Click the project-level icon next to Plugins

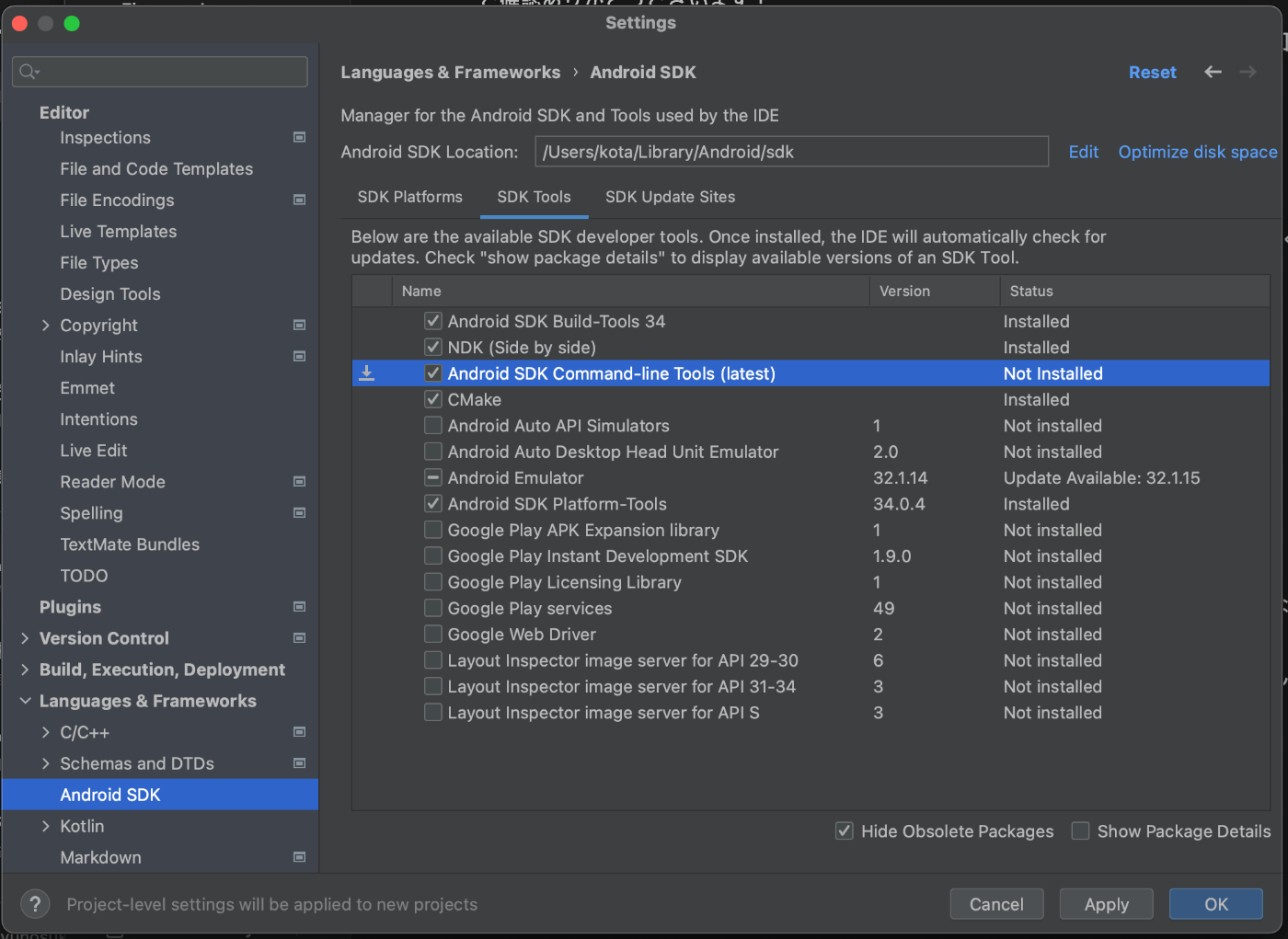coord(299,607)
